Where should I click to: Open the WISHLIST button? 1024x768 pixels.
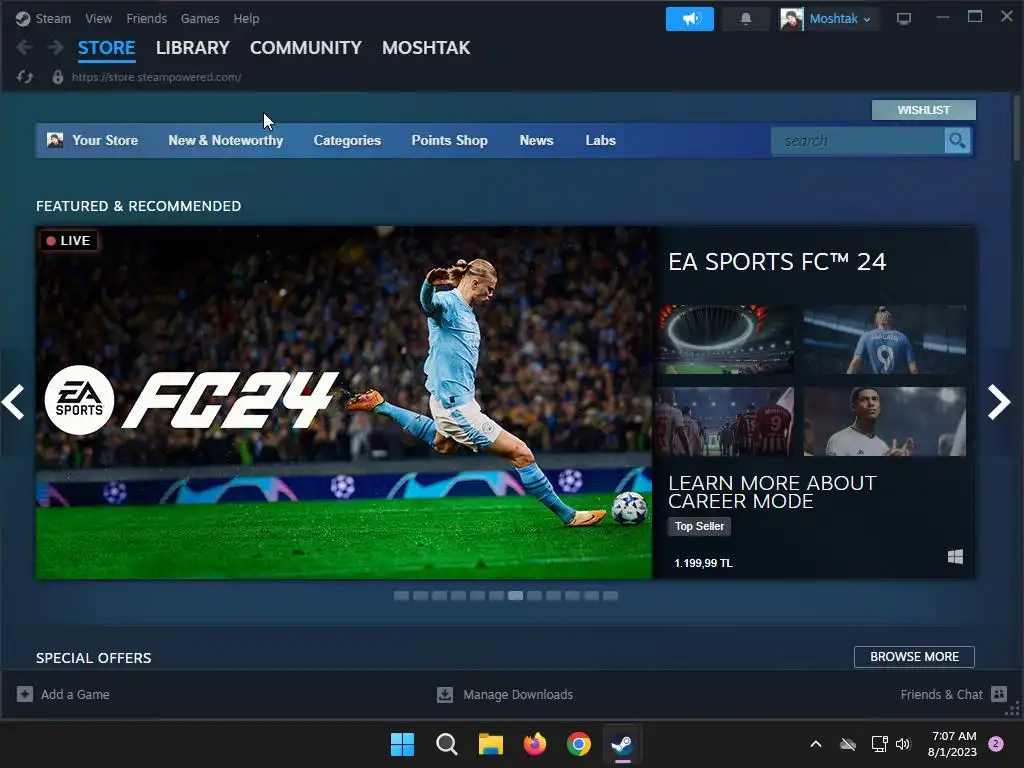click(x=923, y=110)
